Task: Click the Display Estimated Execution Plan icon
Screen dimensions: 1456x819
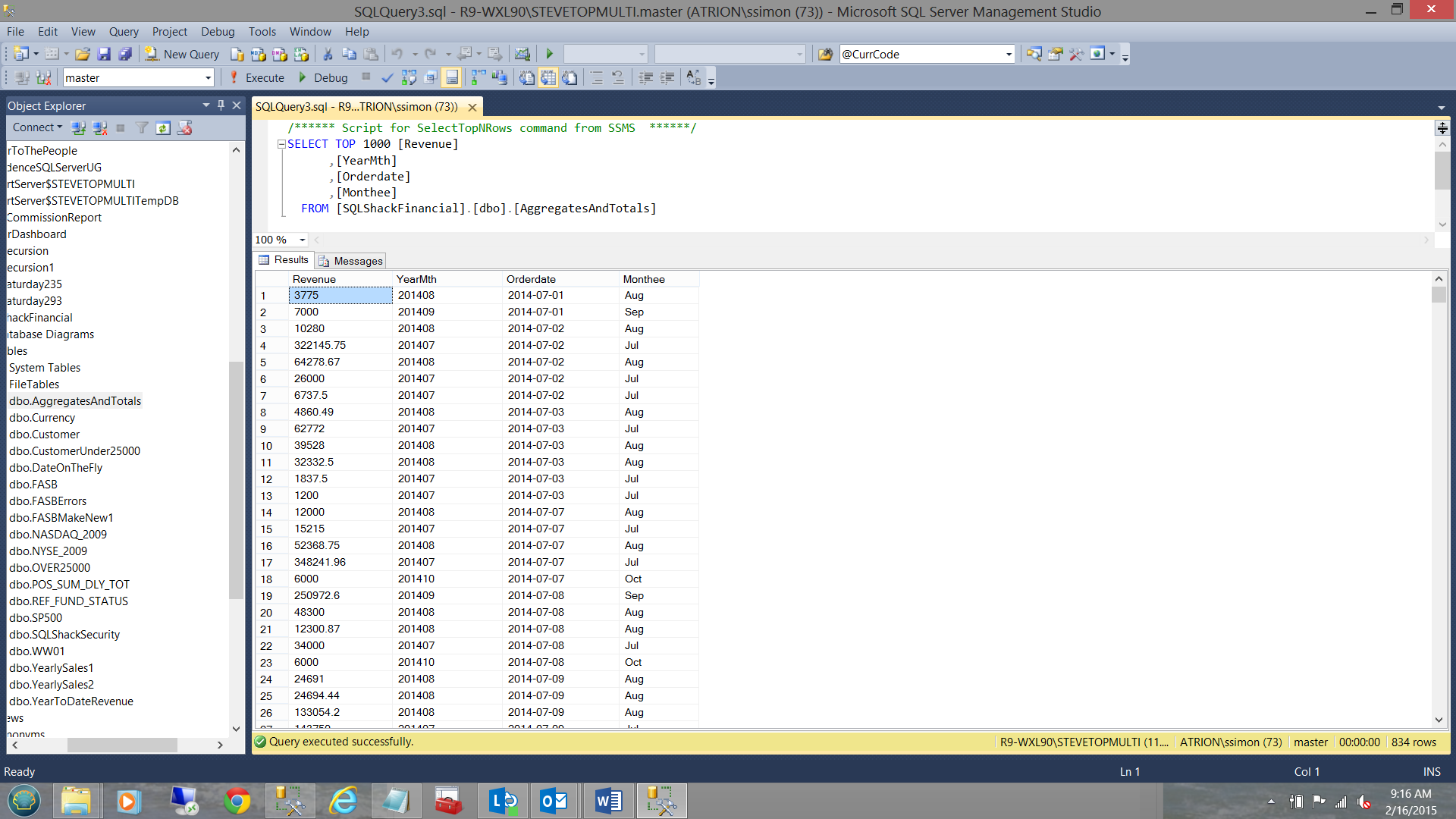Action: point(409,77)
